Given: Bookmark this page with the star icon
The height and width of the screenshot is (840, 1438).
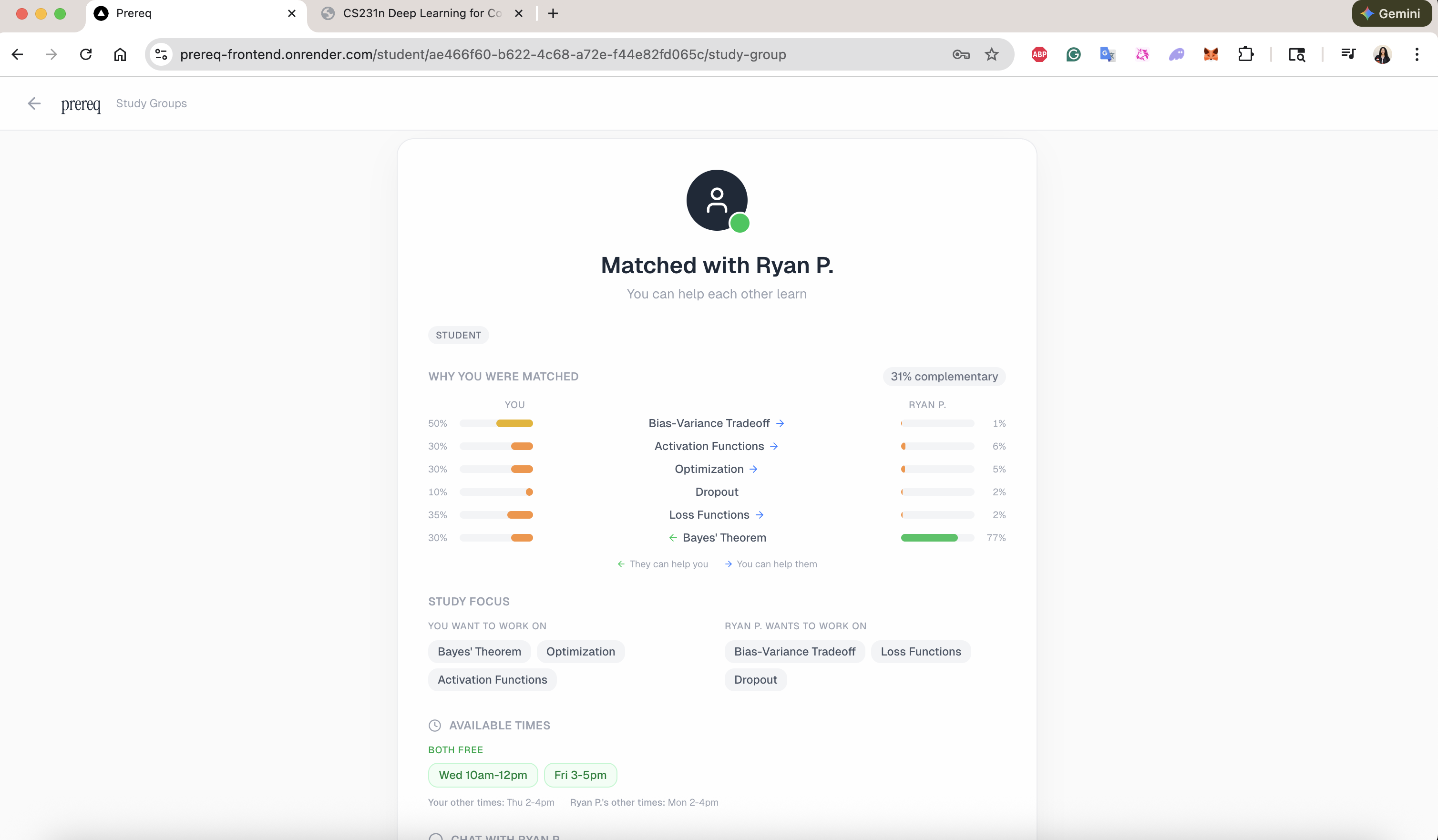Looking at the screenshot, I should pos(991,54).
